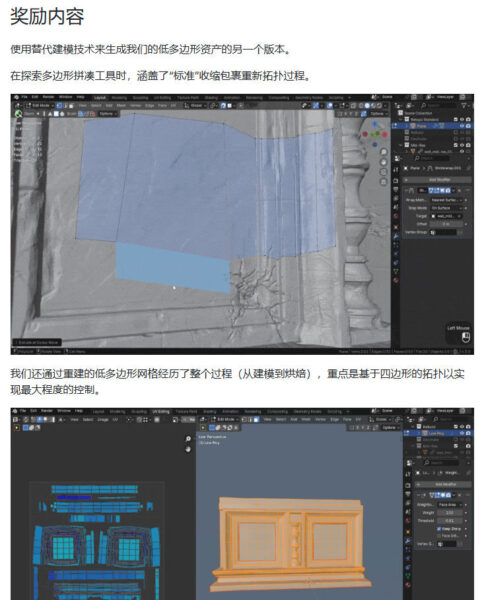Open Tool tab icon in lower properties editor

pyautogui.click(x=408, y=474)
